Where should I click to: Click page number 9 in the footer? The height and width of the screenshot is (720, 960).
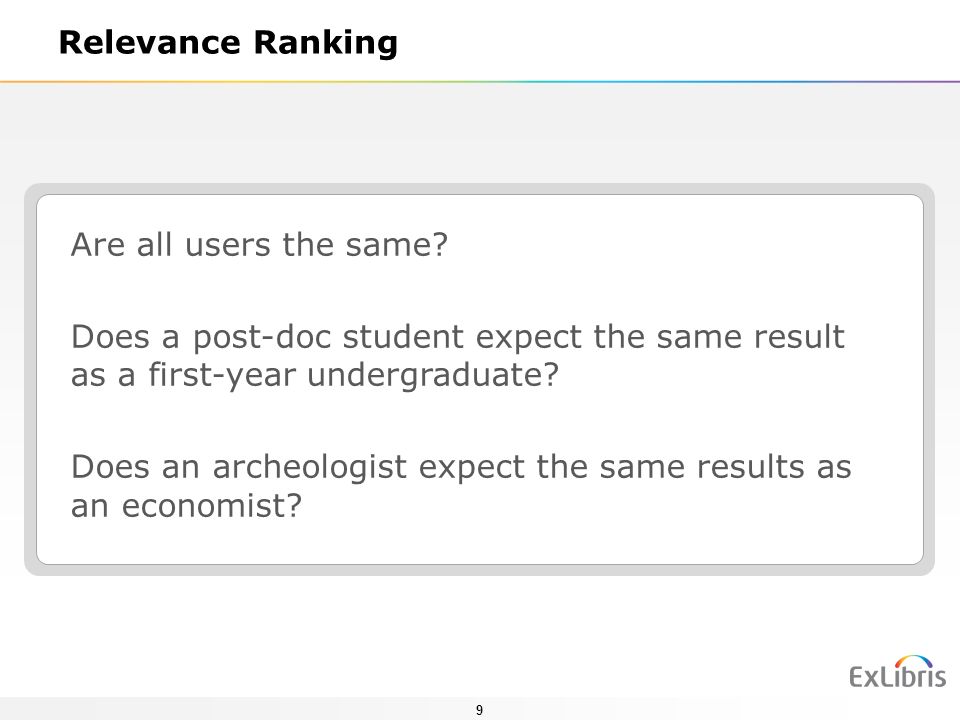point(479,710)
